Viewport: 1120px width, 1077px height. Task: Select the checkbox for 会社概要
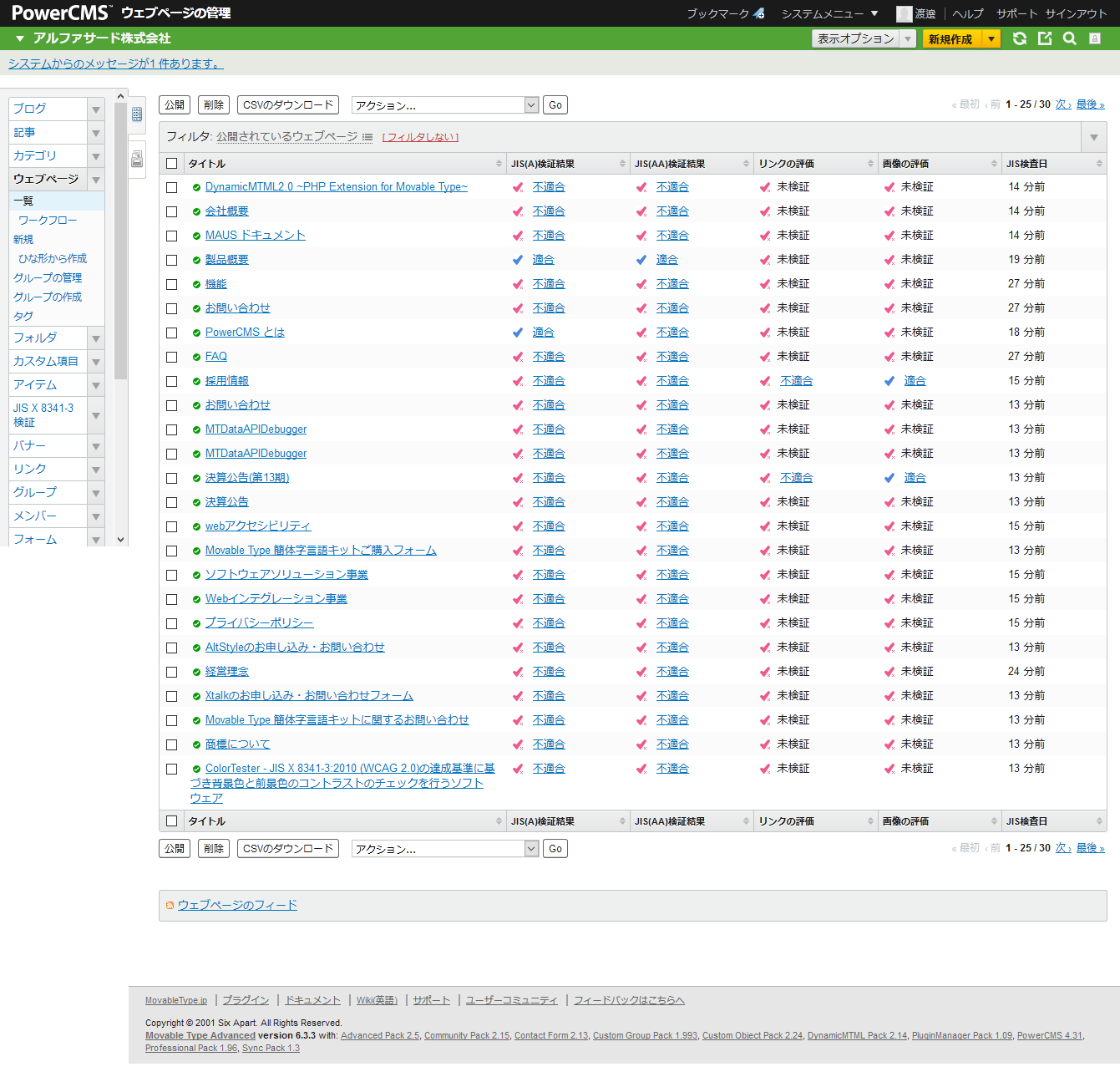pyautogui.click(x=172, y=212)
